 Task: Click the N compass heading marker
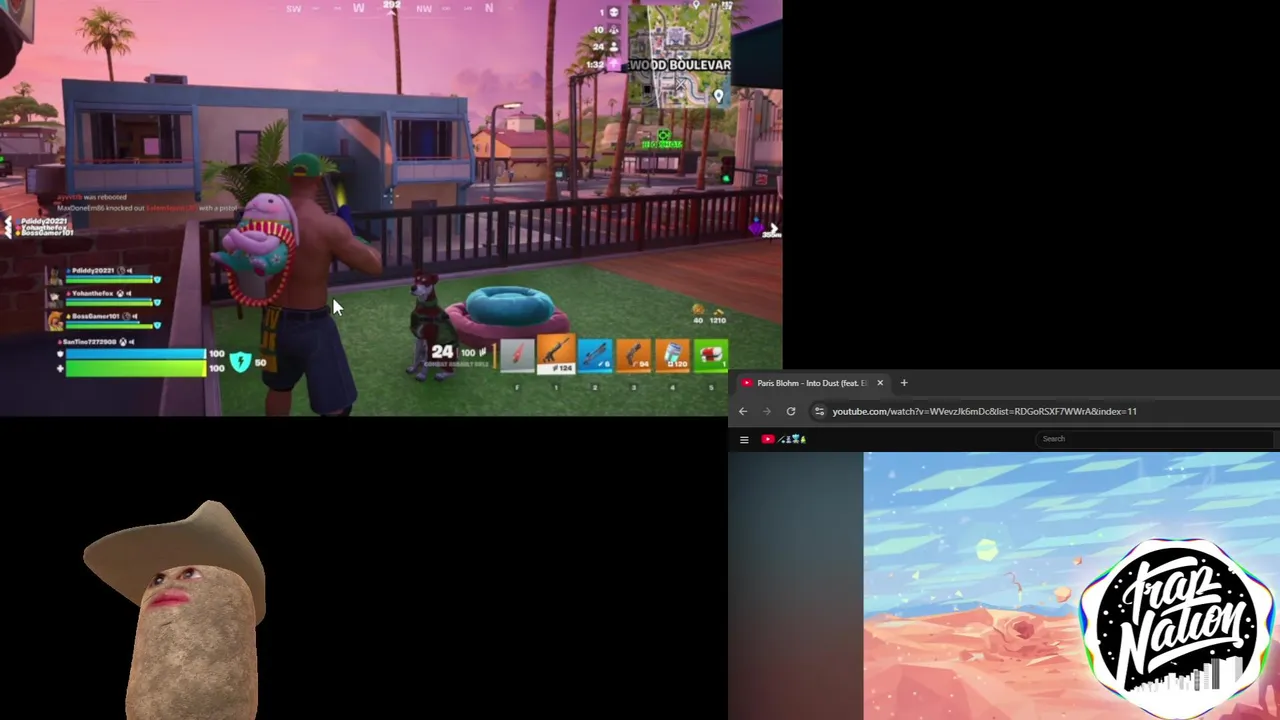[x=489, y=8]
